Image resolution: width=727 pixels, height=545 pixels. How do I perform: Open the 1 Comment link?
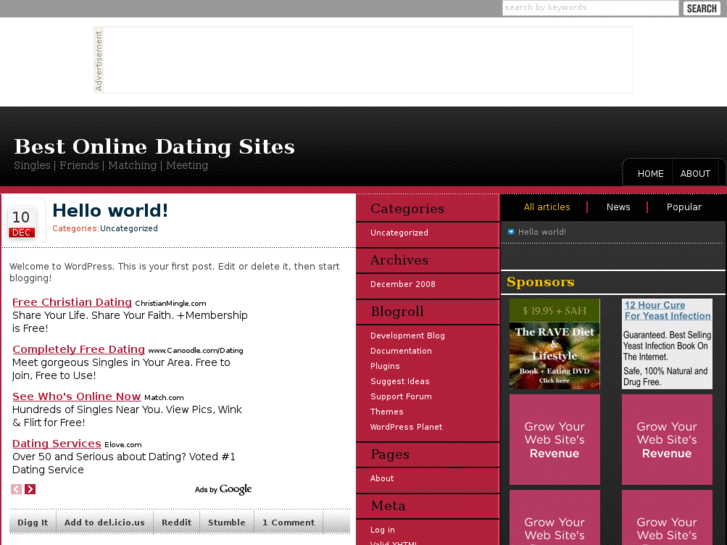coord(288,522)
